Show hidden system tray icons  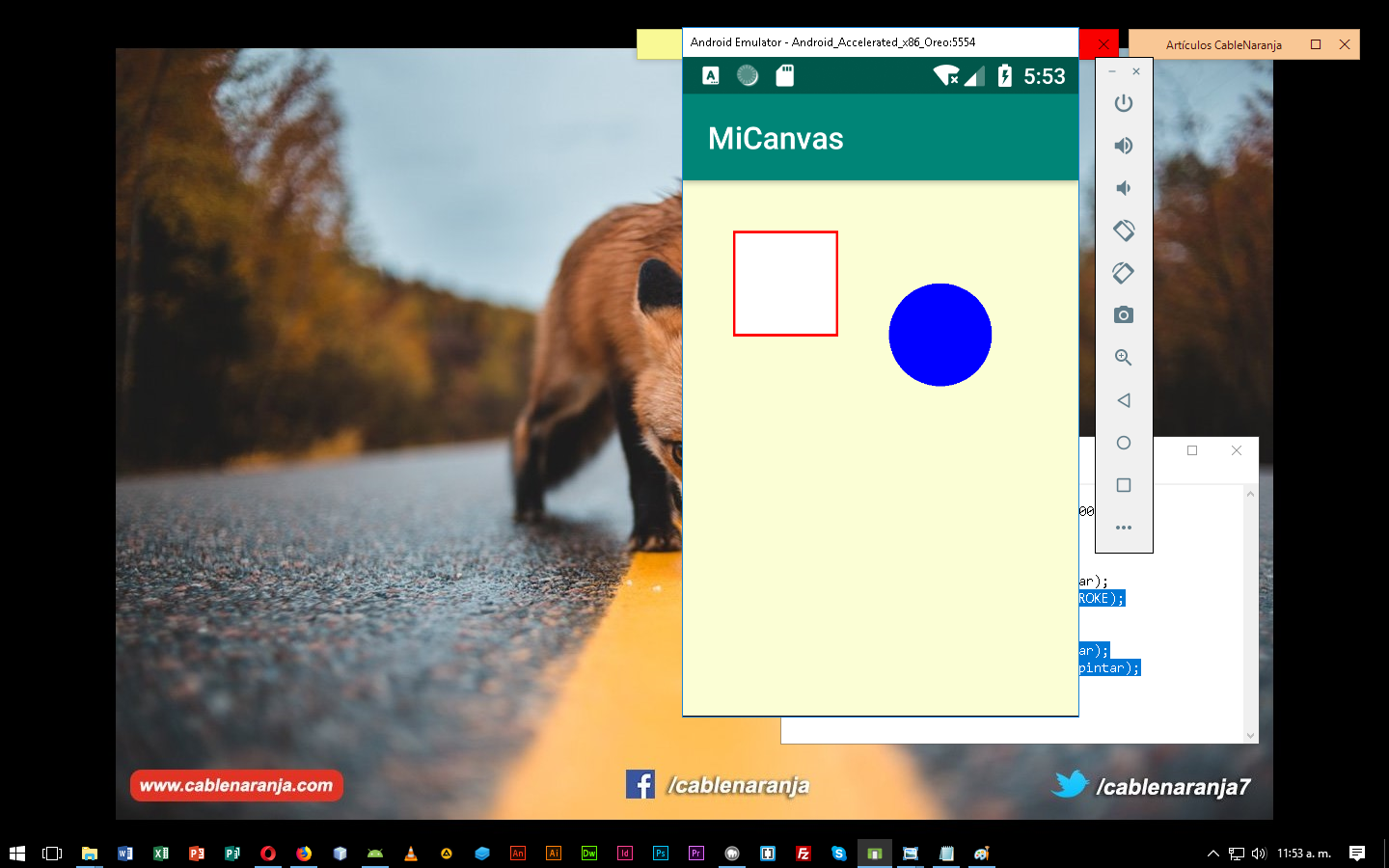pyautogui.click(x=1213, y=853)
